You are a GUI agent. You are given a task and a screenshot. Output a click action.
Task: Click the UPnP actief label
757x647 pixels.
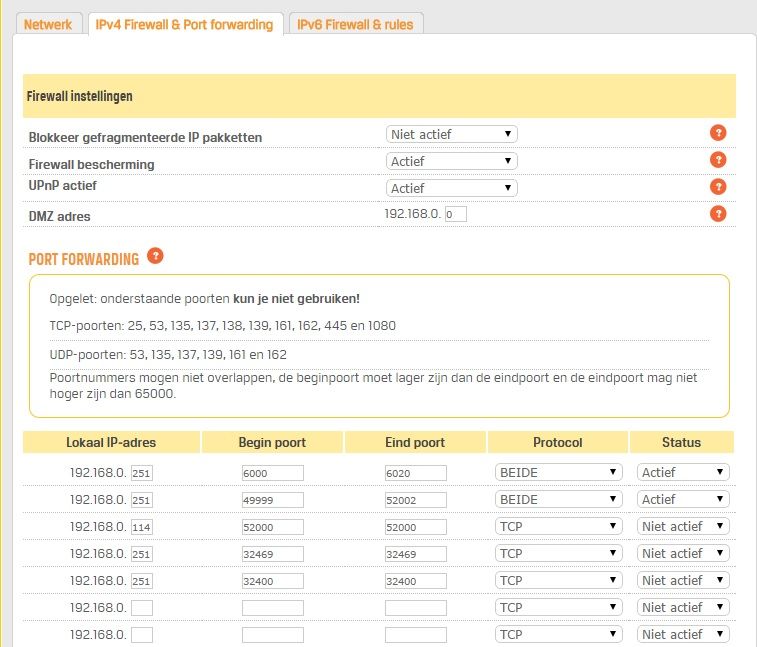click(x=63, y=186)
